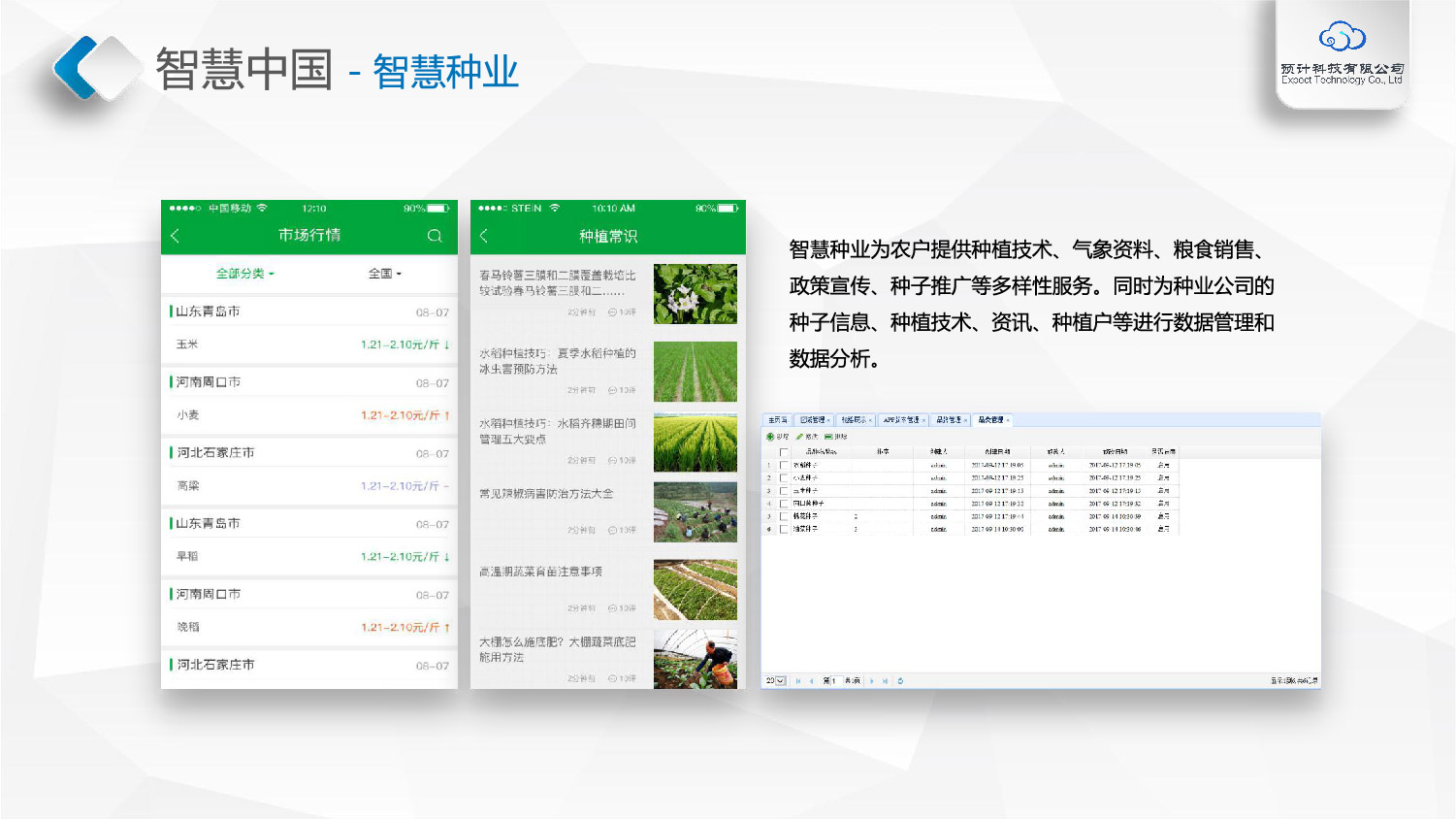Tap back arrow in 市场行情 screen
Screen dimensions: 1456x819
(176, 236)
